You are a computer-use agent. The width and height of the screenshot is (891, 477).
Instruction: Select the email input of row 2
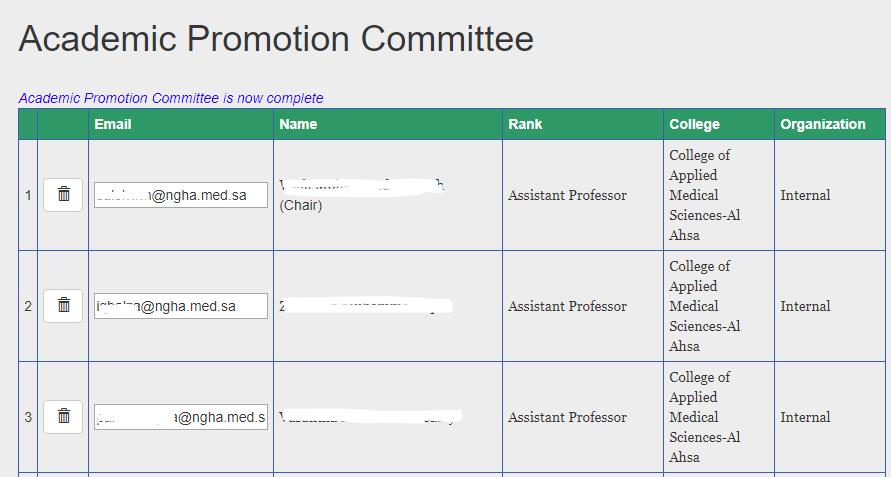tap(181, 306)
